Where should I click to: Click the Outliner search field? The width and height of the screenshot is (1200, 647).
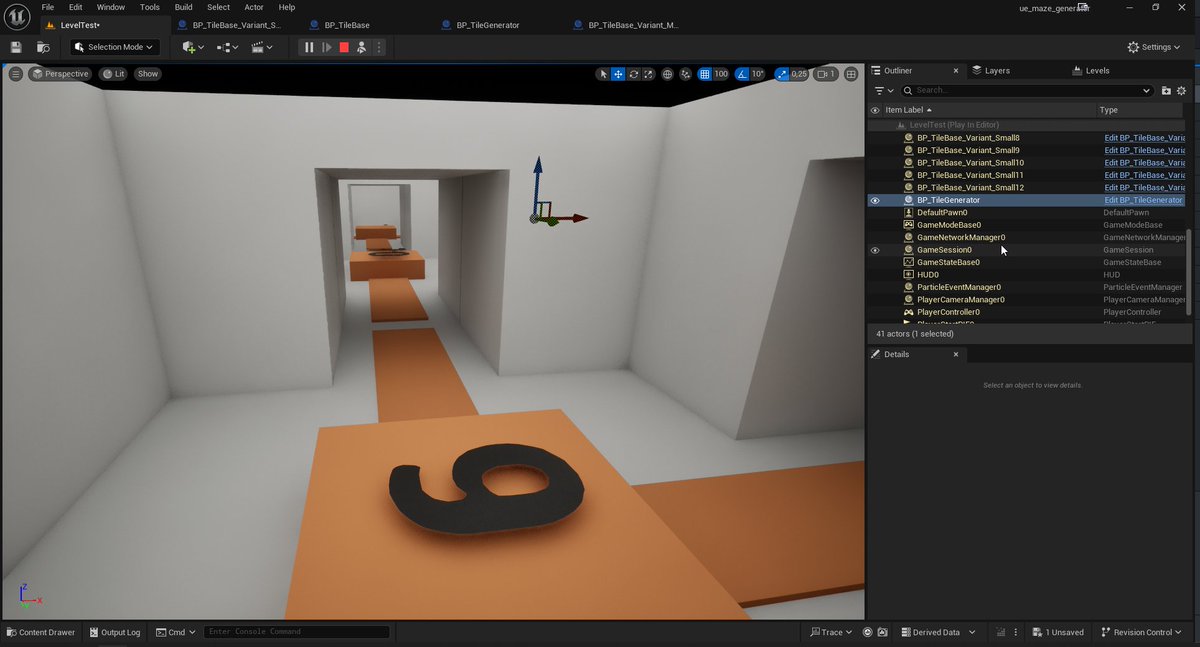(x=1027, y=90)
